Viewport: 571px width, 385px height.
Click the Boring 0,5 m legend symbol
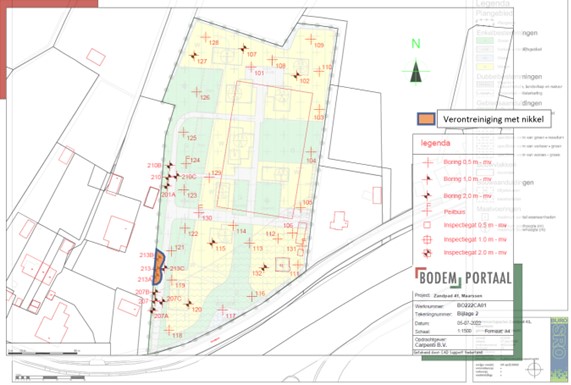coord(428,162)
